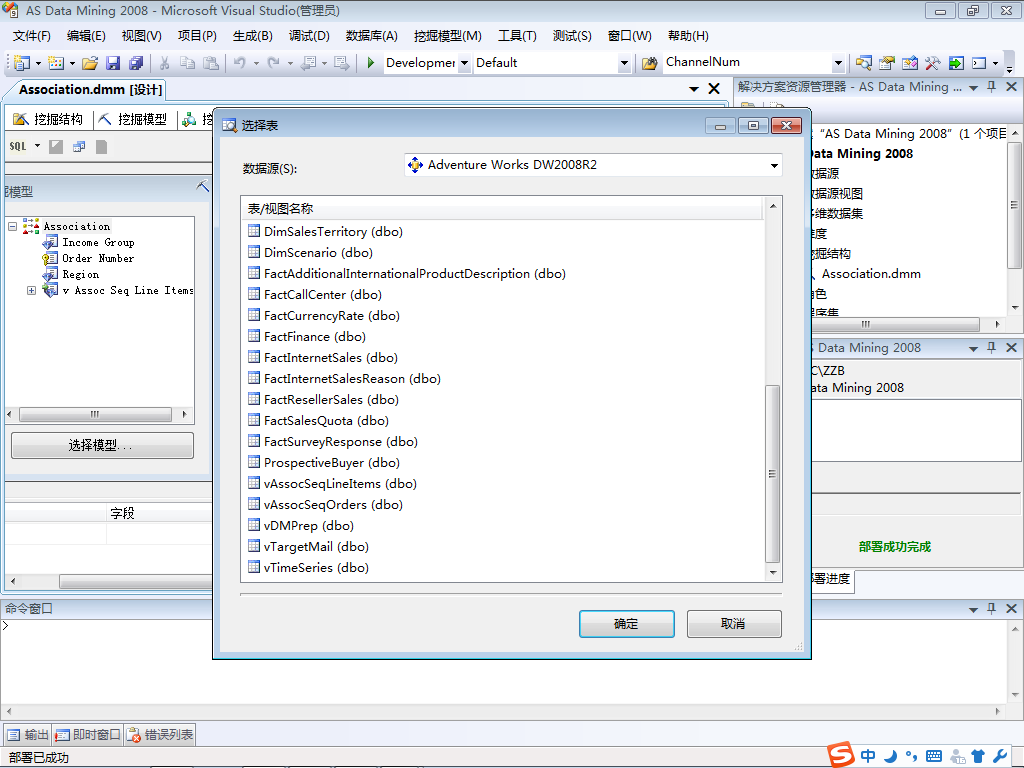Click the Toolbox wrench toolbar icon
This screenshot has width=1024, height=768.
(x=933, y=63)
